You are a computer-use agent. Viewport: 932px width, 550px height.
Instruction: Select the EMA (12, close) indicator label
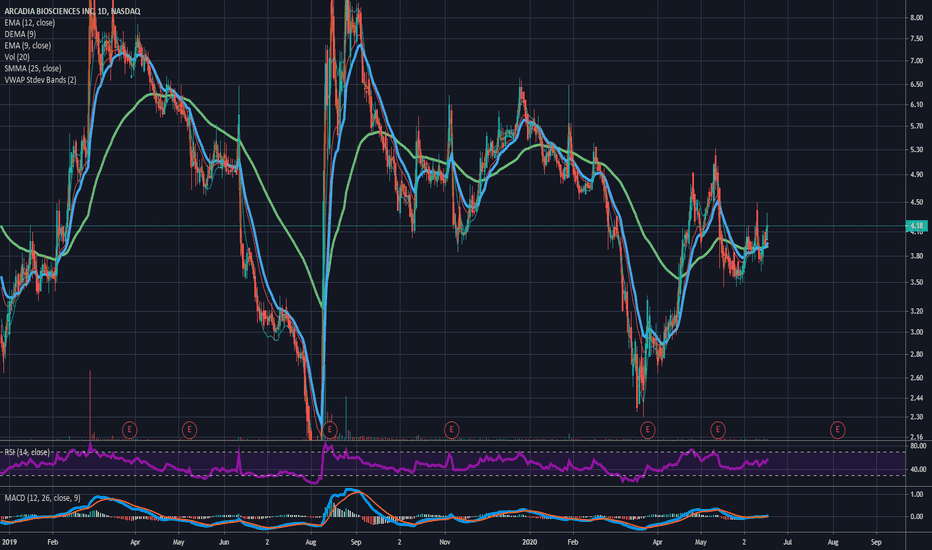coord(30,23)
